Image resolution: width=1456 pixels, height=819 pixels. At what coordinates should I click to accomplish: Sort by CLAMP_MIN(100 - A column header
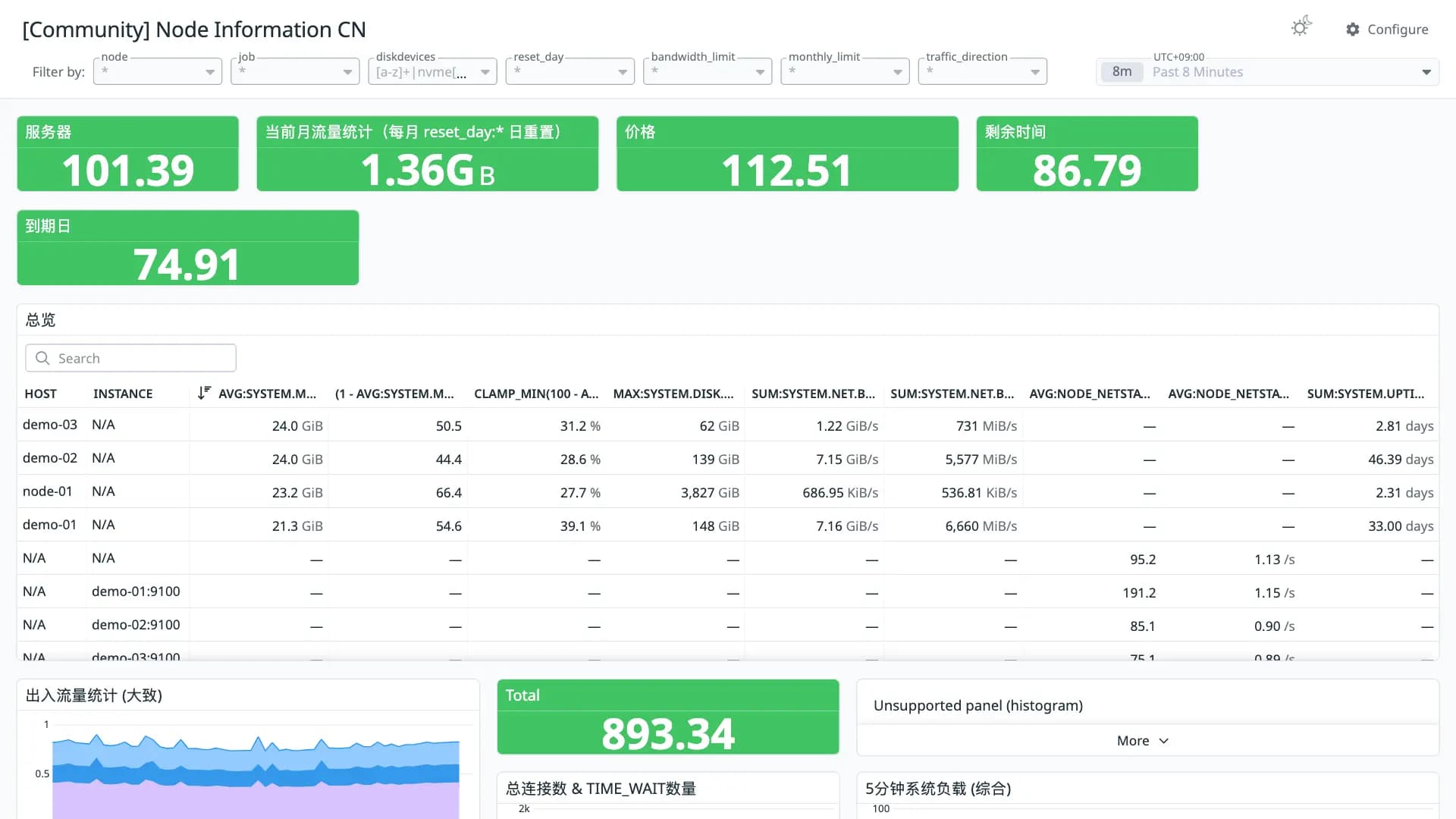(x=536, y=394)
